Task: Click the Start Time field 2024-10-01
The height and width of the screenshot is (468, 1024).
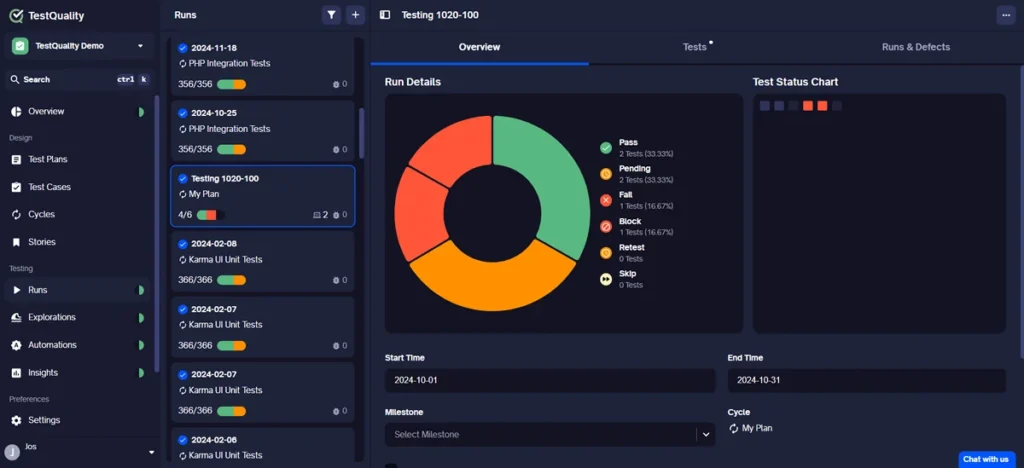Action: [x=550, y=381]
